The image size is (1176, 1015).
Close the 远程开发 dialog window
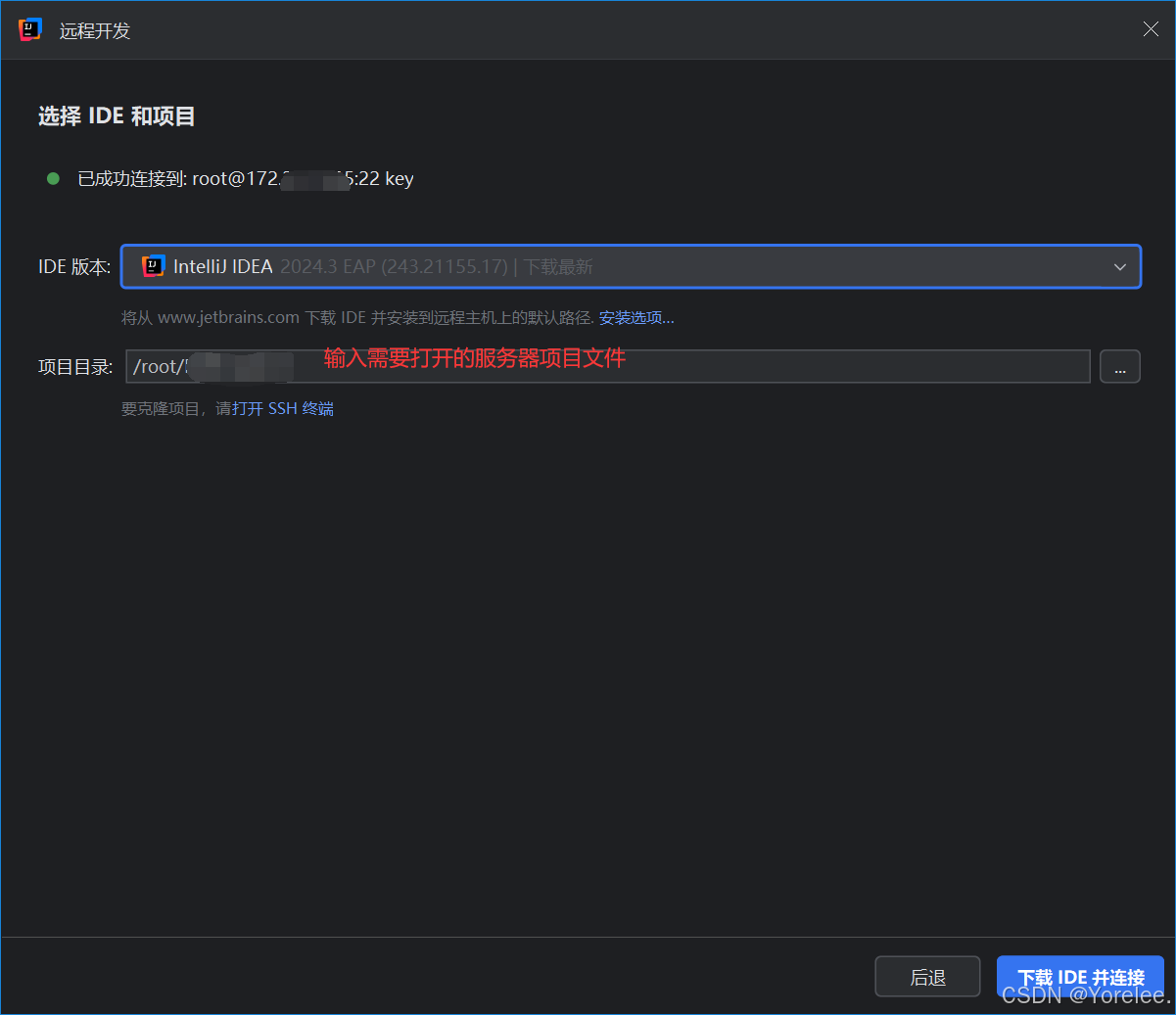(1151, 28)
